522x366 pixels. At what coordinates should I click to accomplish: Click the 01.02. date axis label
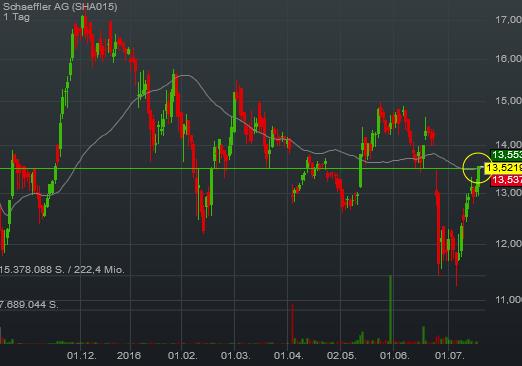(183, 356)
